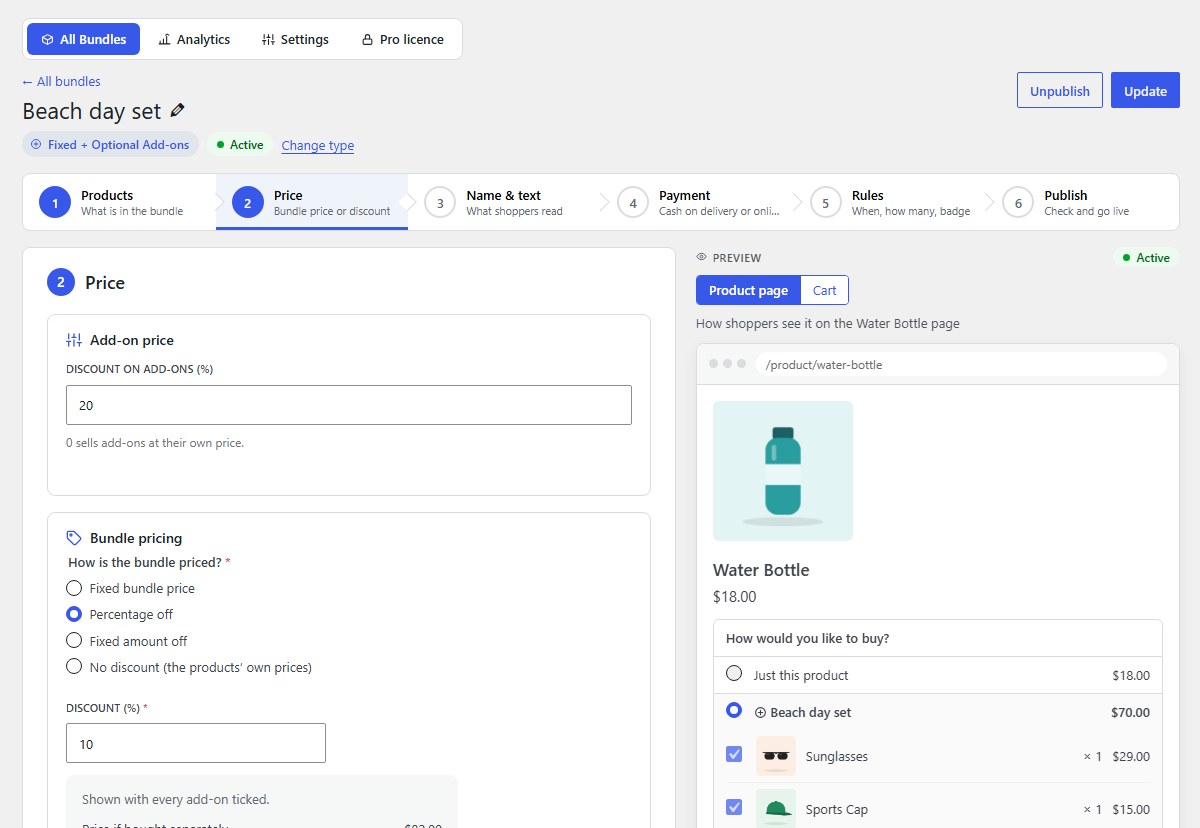The image size is (1200, 828).
Task: Click the pencil icon beside Beach day set
Action: pos(178,110)
